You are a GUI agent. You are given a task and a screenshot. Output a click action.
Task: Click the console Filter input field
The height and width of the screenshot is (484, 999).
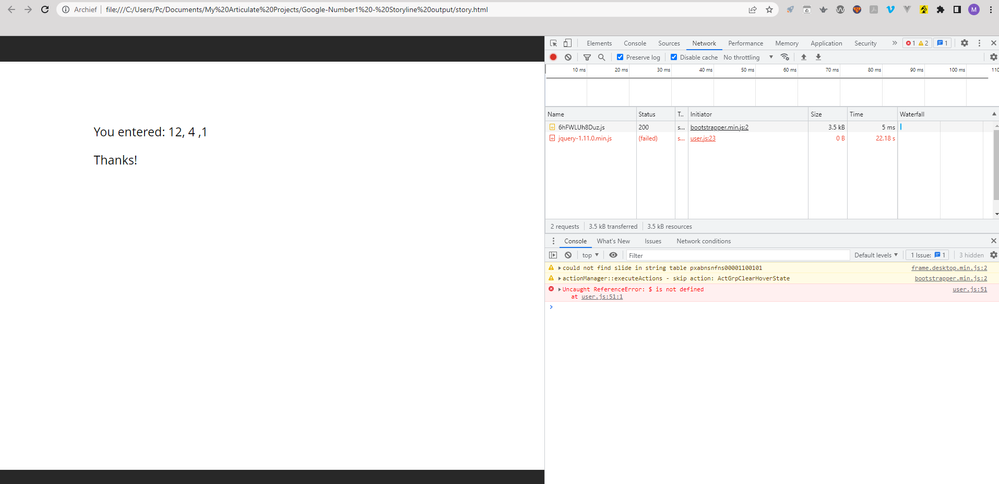click(x=737, y=255)
